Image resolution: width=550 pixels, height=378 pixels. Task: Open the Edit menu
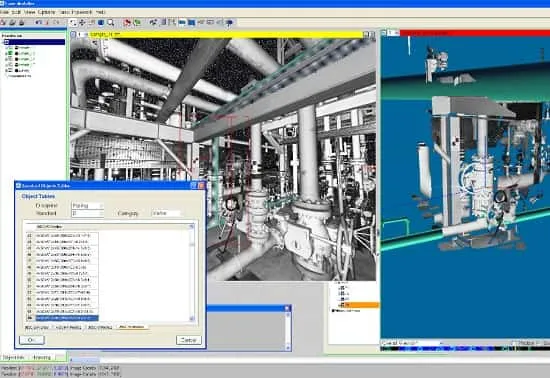click(x=16, y=12)
